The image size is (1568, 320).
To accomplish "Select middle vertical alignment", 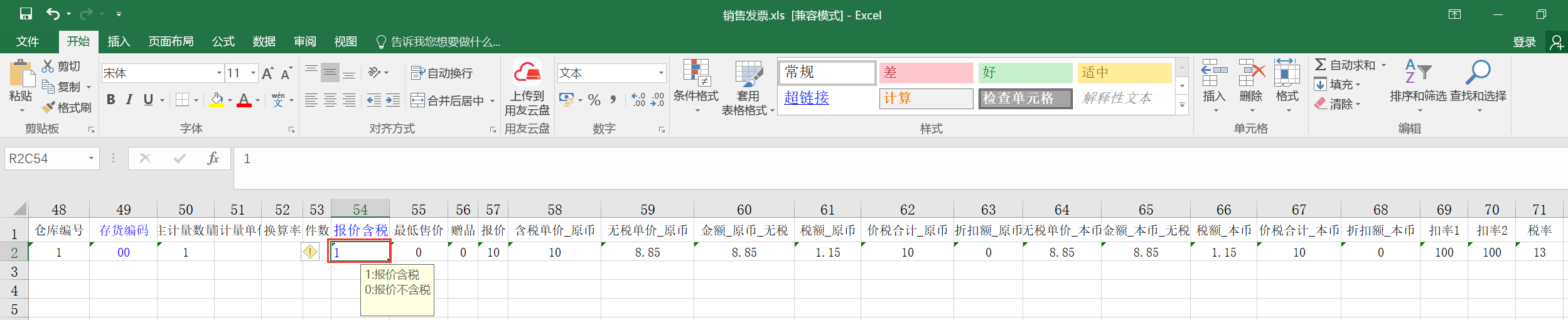I will pos(330,73).
